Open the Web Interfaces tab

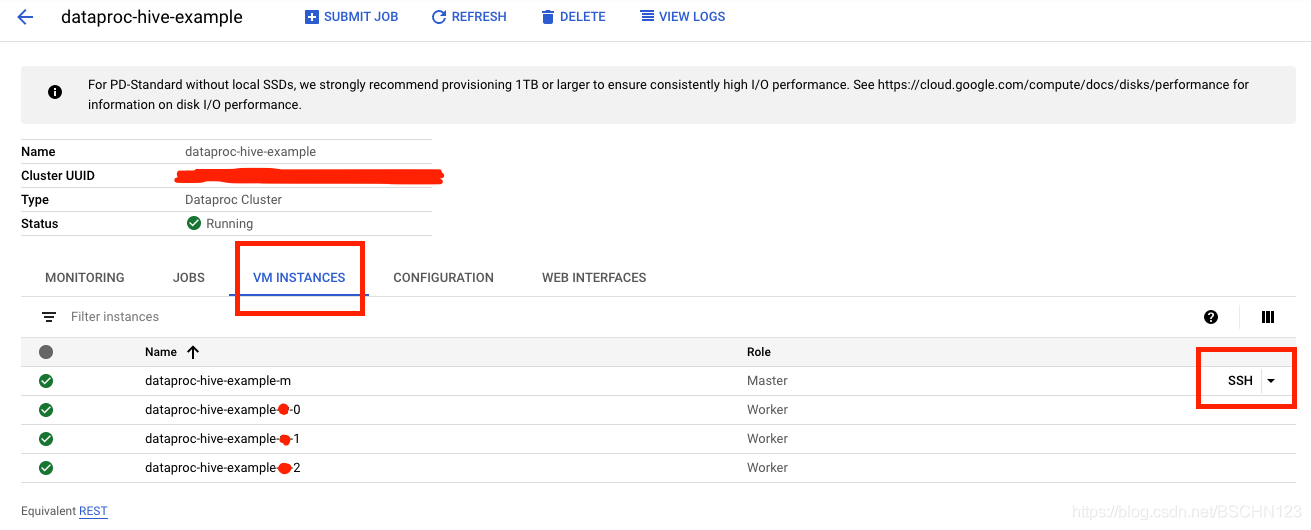pos(594,278)
